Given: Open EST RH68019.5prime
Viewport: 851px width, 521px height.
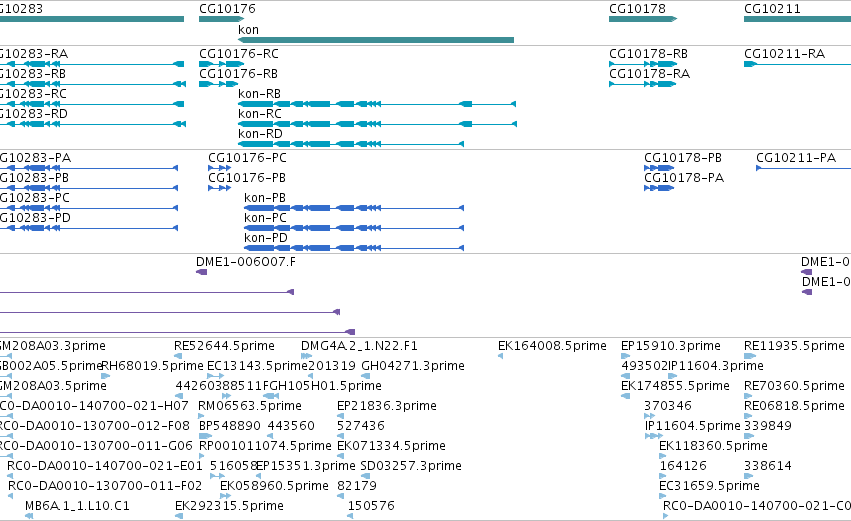Looking at the screenshot, I should 153,366.
